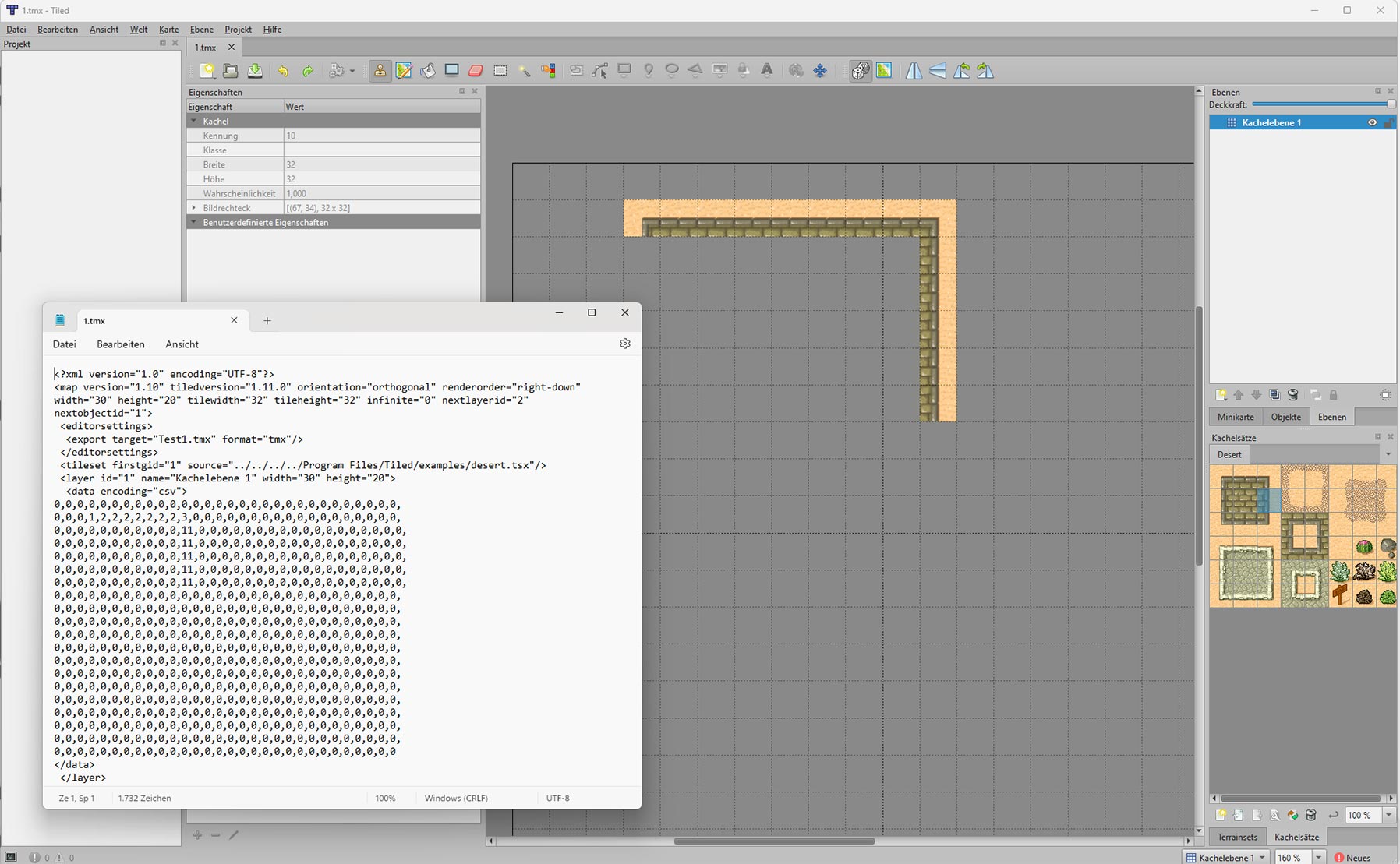Viewport: 1400px width, 864px height.
Task: Select the Desert tileset tab
Action: coord(1229,454)
